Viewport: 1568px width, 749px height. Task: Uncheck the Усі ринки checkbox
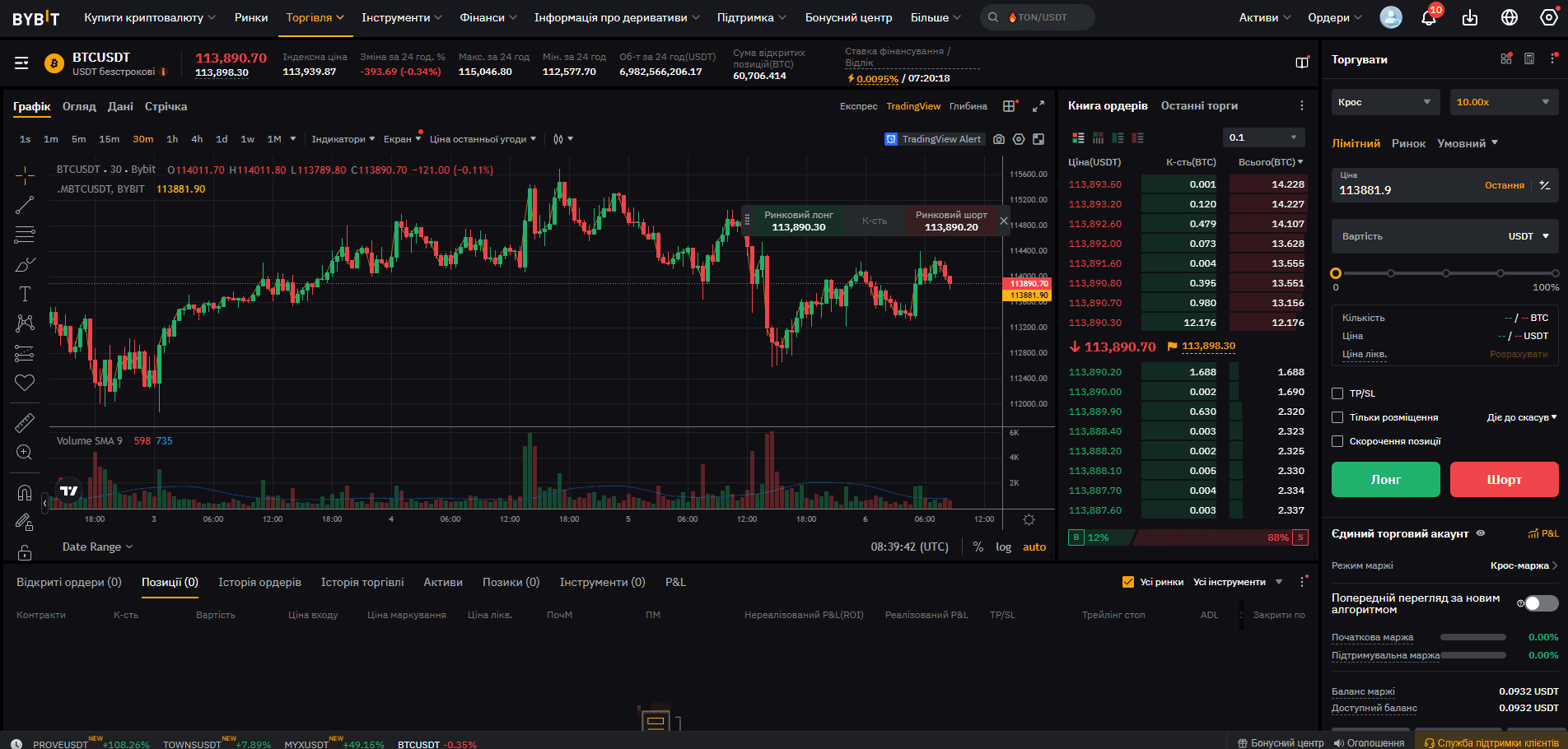coord(1128,582)
